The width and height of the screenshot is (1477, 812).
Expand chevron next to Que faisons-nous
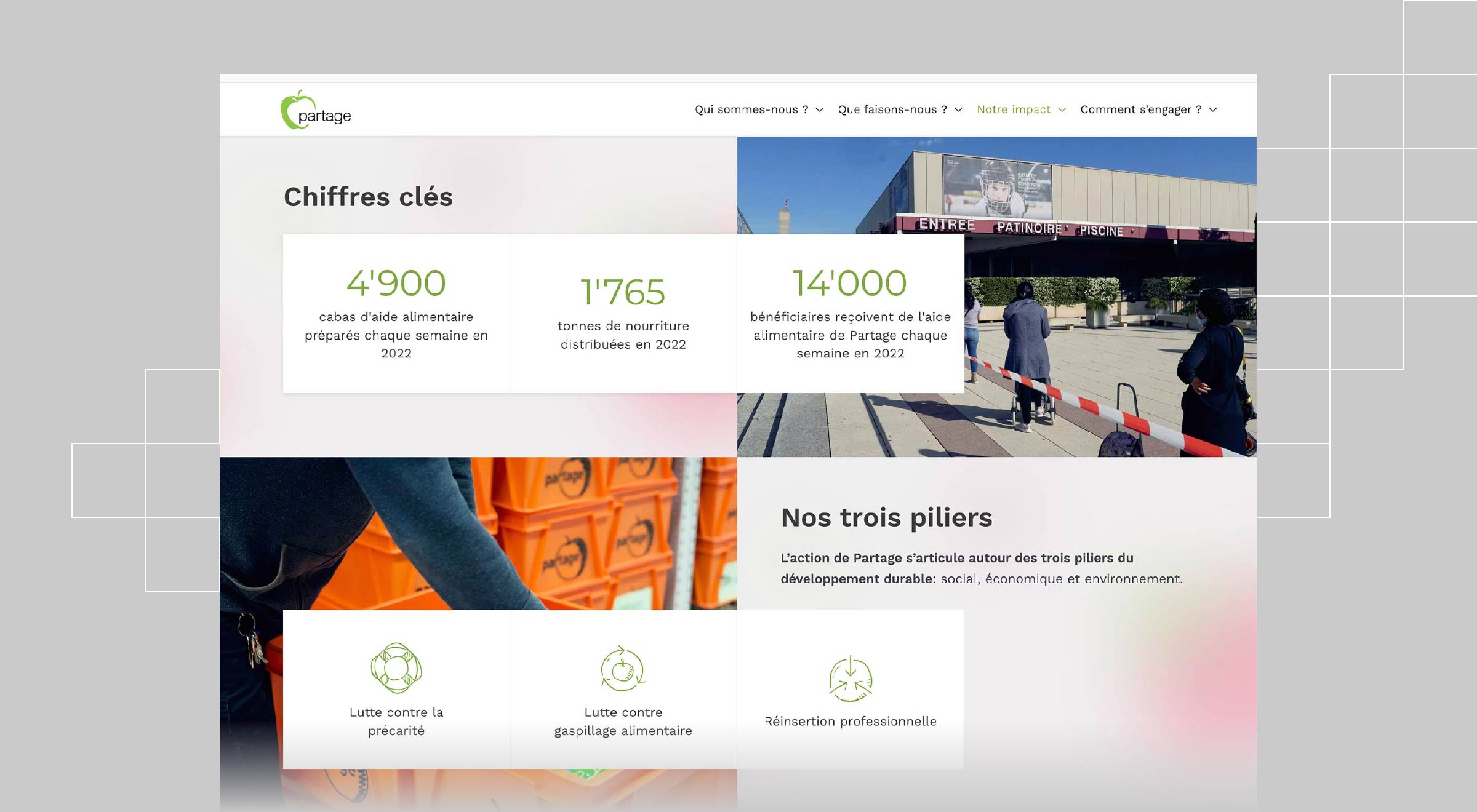tap(958, 110)
